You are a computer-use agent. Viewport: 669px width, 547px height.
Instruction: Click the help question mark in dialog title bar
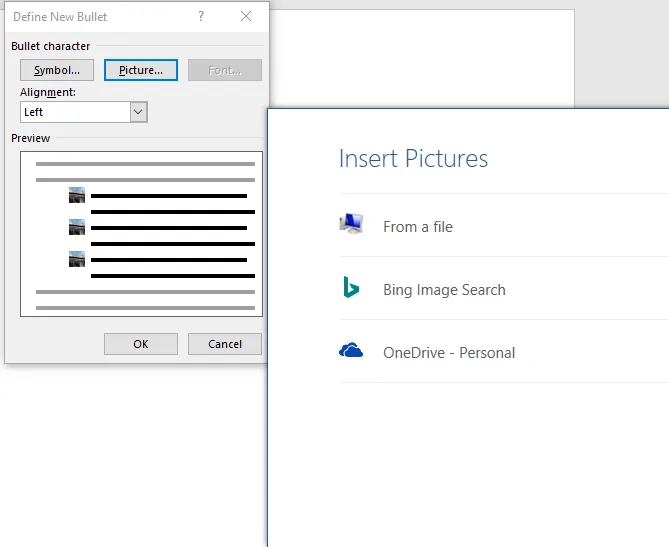click(201, 16)
